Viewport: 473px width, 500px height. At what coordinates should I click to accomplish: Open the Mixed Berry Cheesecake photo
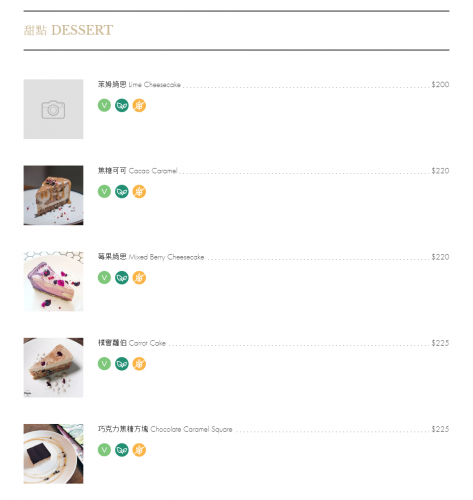pos(53,281)
